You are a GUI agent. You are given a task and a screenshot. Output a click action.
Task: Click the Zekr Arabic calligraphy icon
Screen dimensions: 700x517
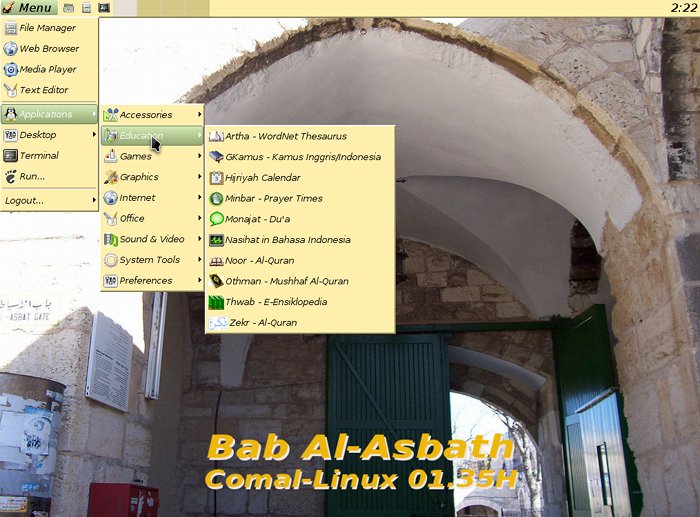tap(218, 323)
